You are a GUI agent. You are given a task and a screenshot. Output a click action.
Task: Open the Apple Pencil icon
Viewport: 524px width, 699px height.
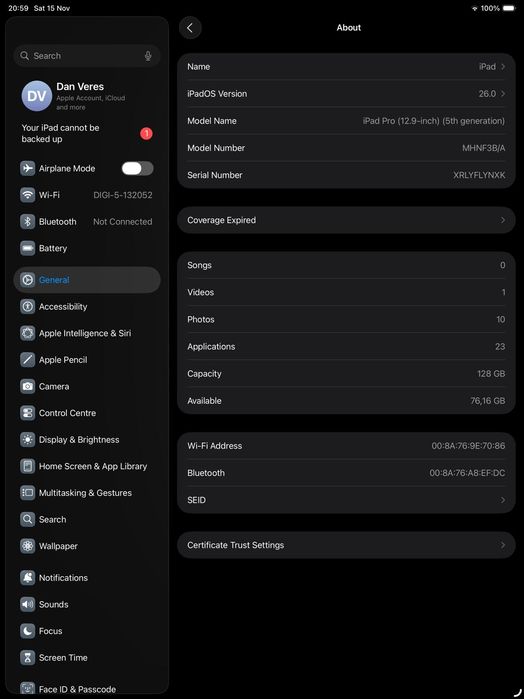28,360
